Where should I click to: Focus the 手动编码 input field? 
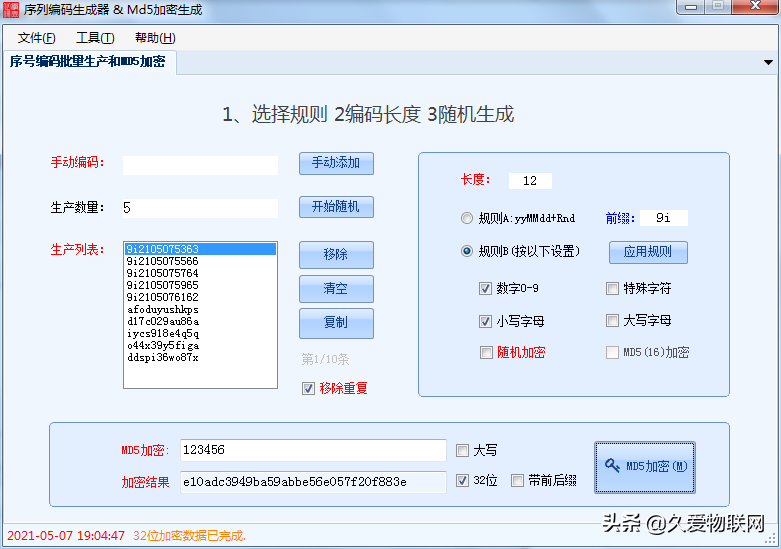[x=200, y=165]
